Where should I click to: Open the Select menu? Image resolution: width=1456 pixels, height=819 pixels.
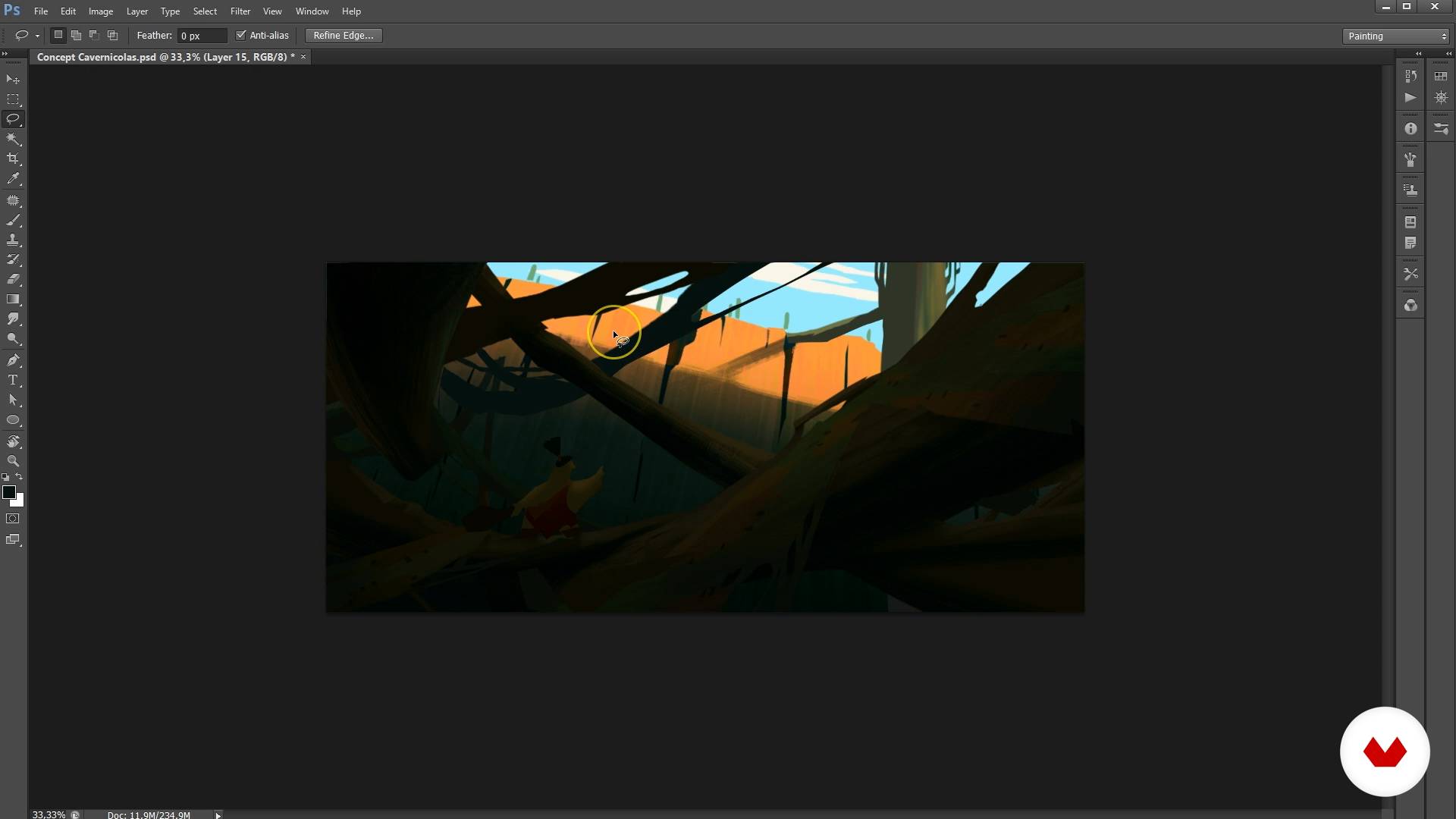pyautogui.click(x=205, y=11)
